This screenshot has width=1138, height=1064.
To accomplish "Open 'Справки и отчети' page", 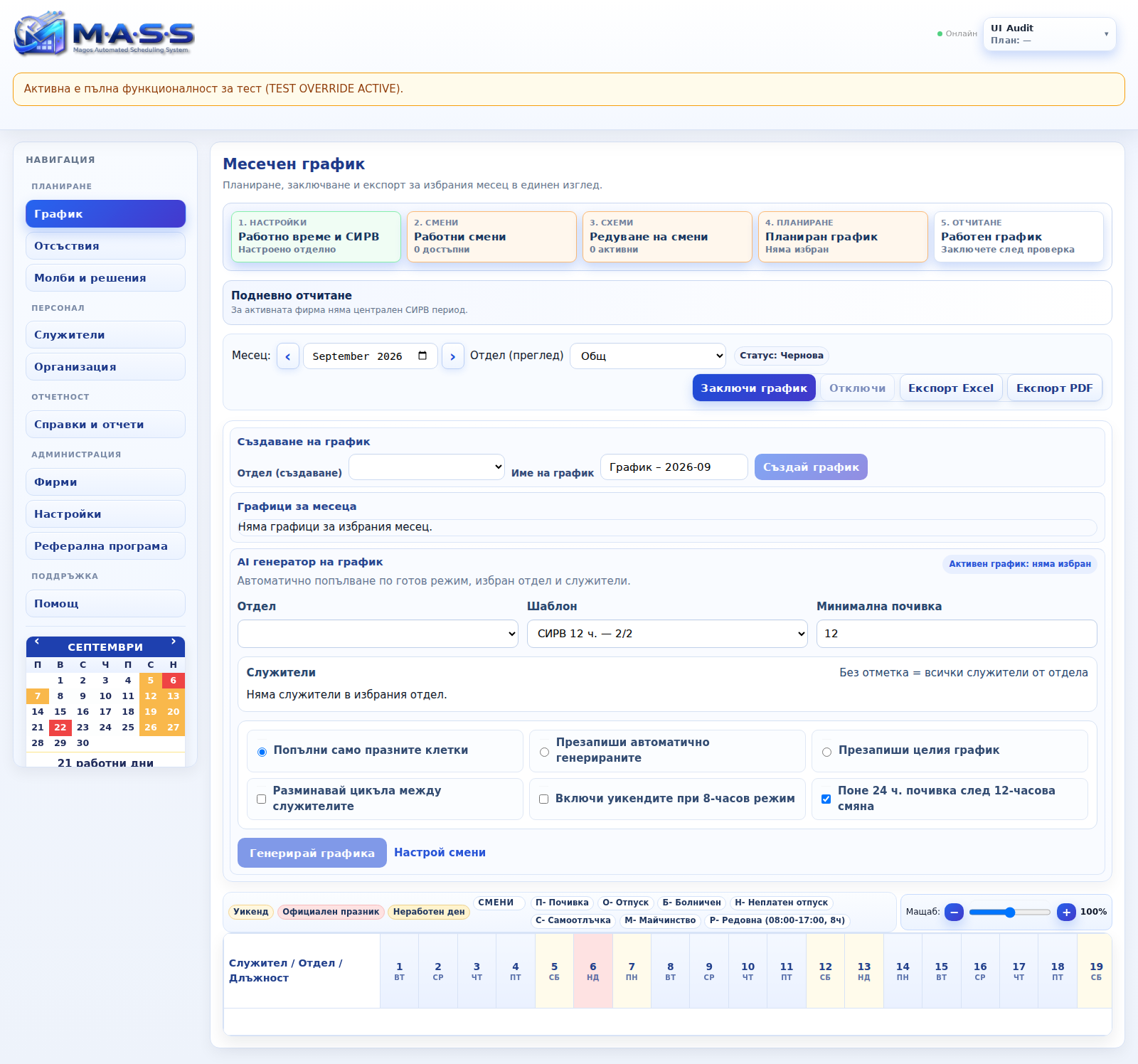I will [105, 425].
